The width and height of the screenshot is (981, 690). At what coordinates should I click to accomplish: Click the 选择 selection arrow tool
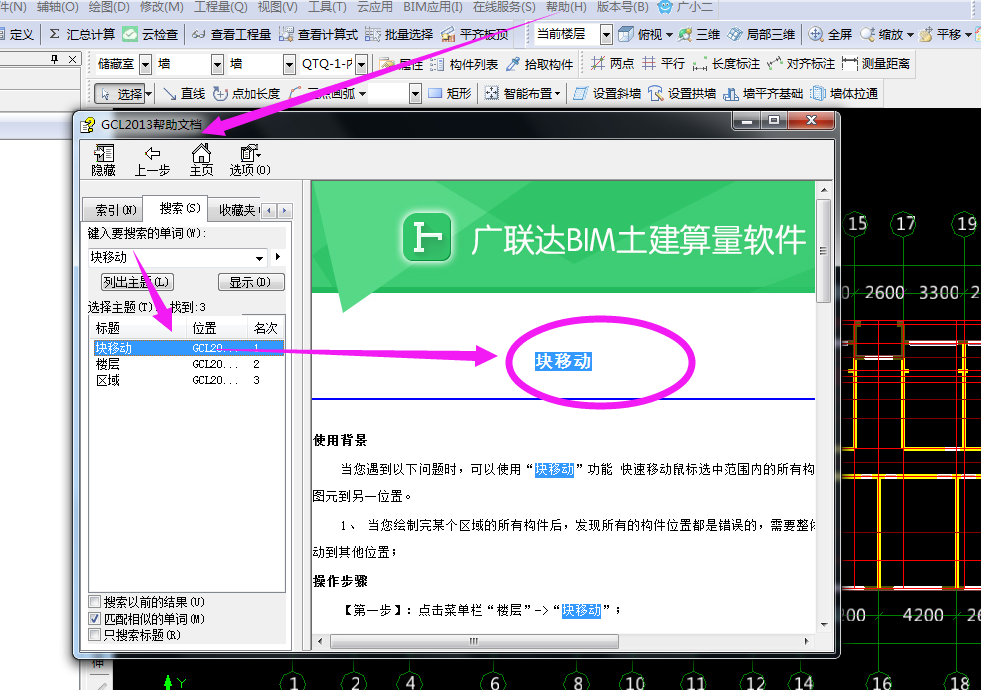pos(119,94)
